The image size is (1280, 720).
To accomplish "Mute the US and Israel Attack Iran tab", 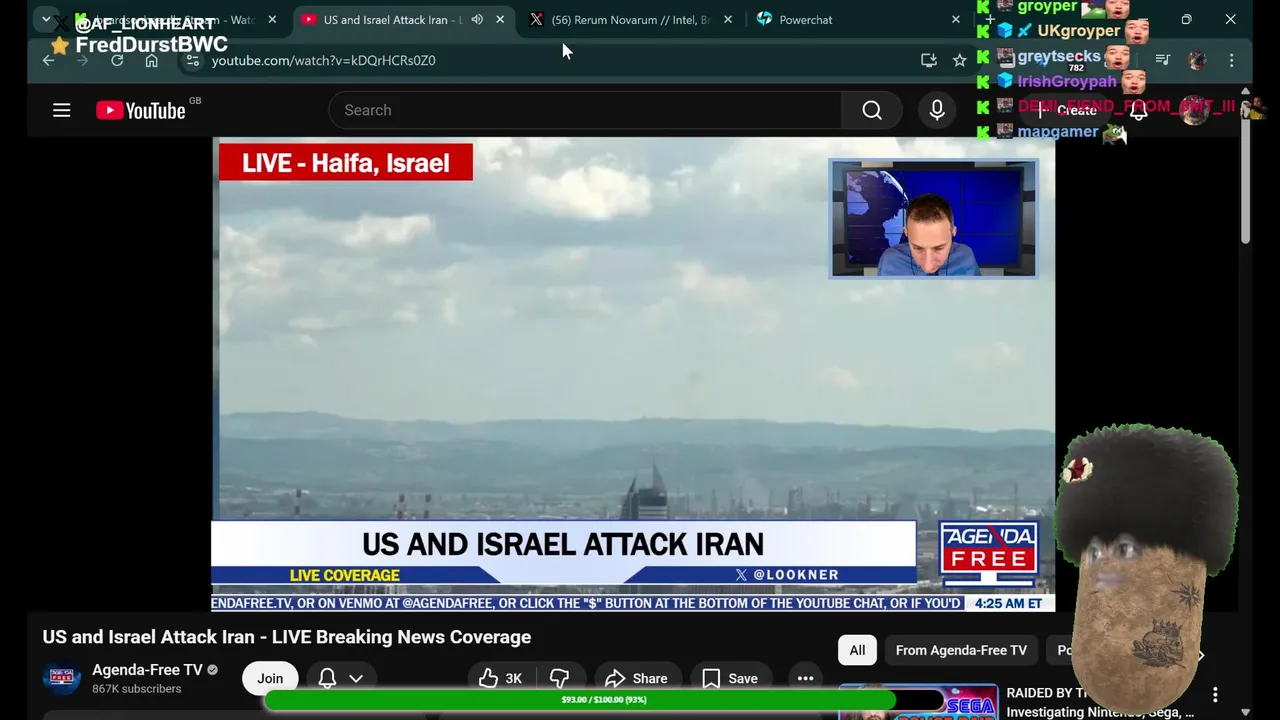I will pyautogui.click(x=477, y=19).
